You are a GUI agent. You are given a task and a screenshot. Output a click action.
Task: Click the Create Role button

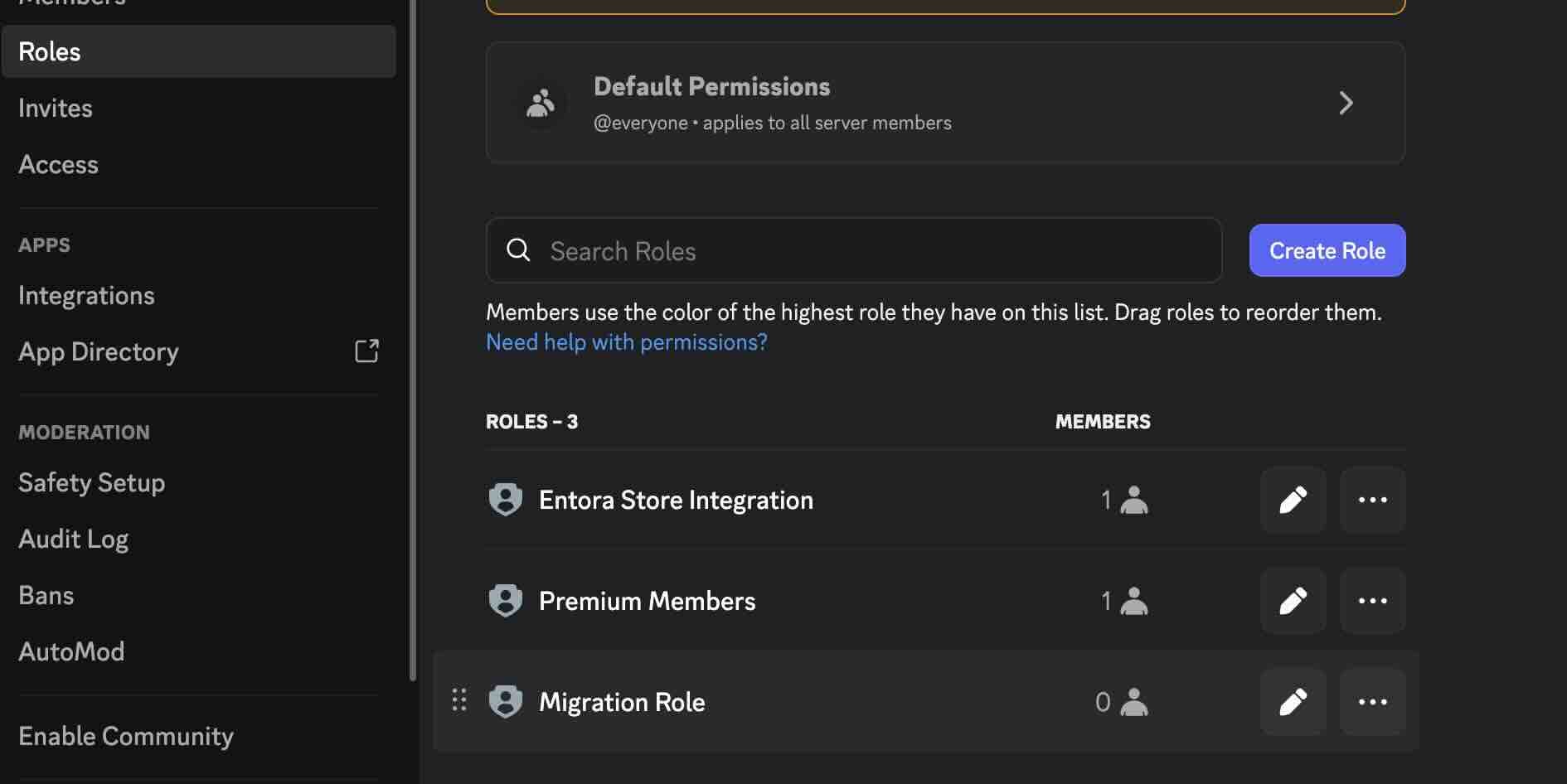(1327, 249)
